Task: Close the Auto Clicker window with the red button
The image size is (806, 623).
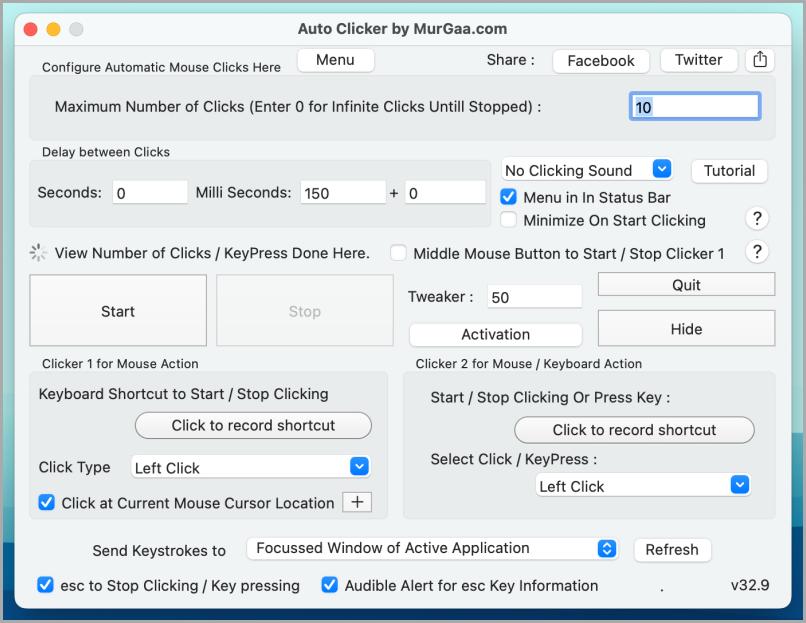Action: [x=30, y=29]
